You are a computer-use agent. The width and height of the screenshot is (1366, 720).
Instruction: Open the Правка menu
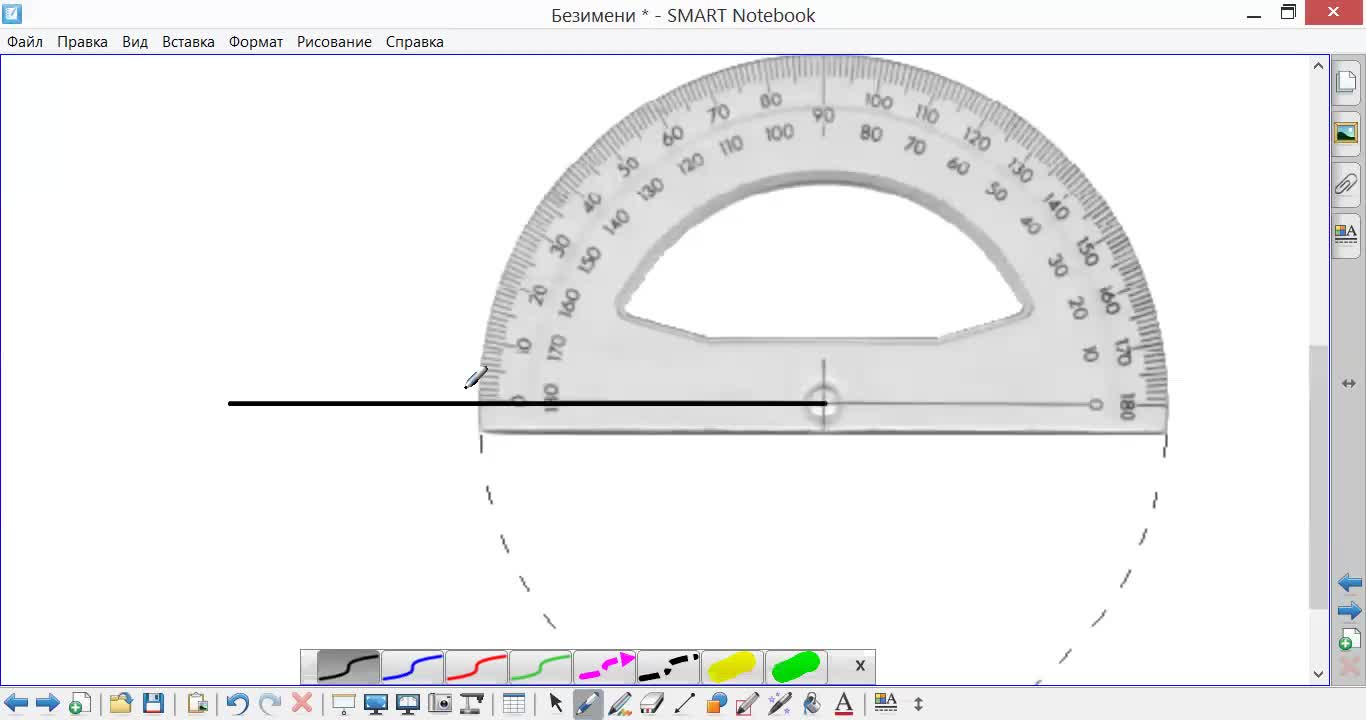82,42
